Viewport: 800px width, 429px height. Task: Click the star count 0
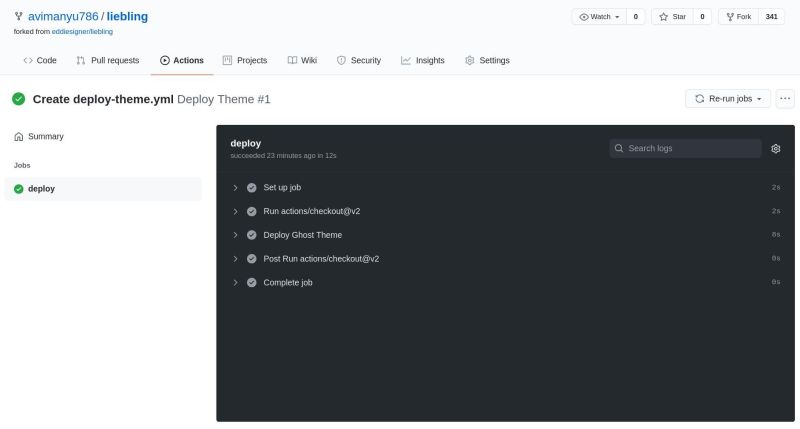(702, 17)
